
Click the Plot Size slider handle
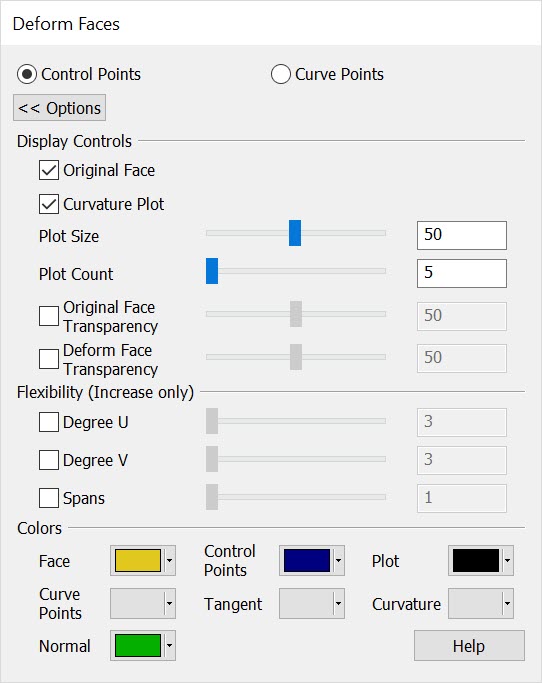click(295, 233)
